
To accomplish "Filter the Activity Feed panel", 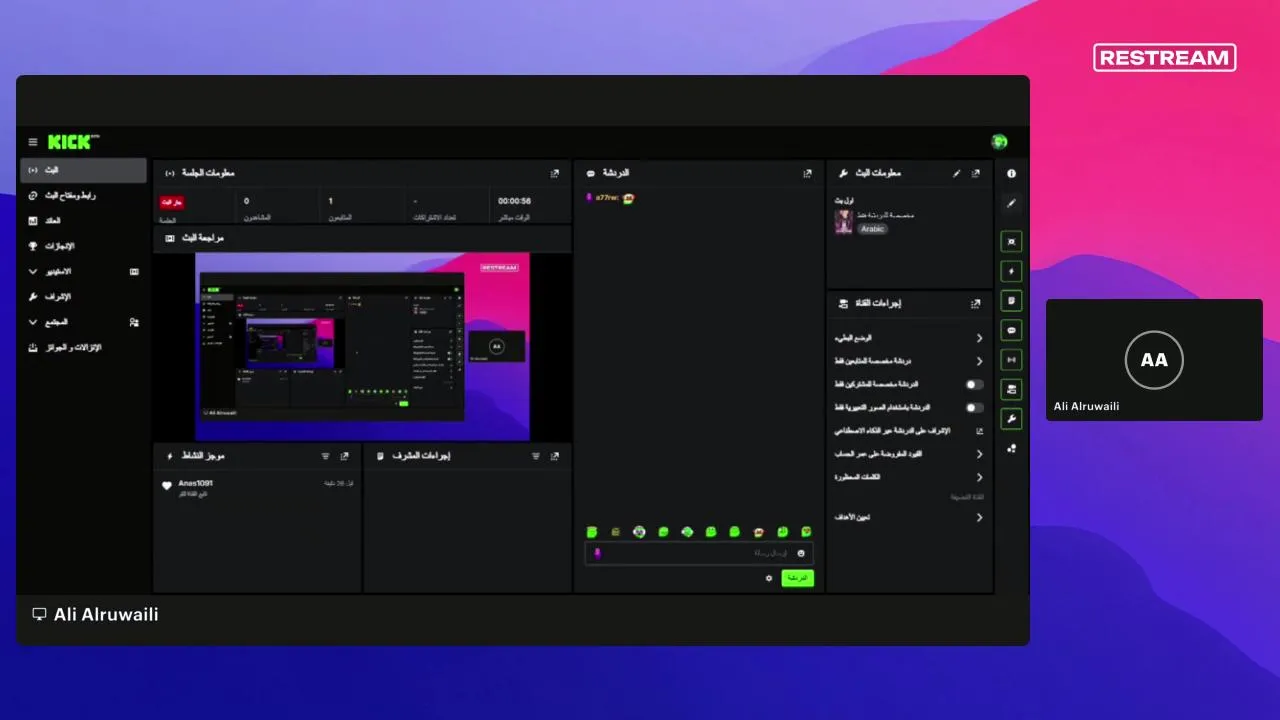I will 325,456.
